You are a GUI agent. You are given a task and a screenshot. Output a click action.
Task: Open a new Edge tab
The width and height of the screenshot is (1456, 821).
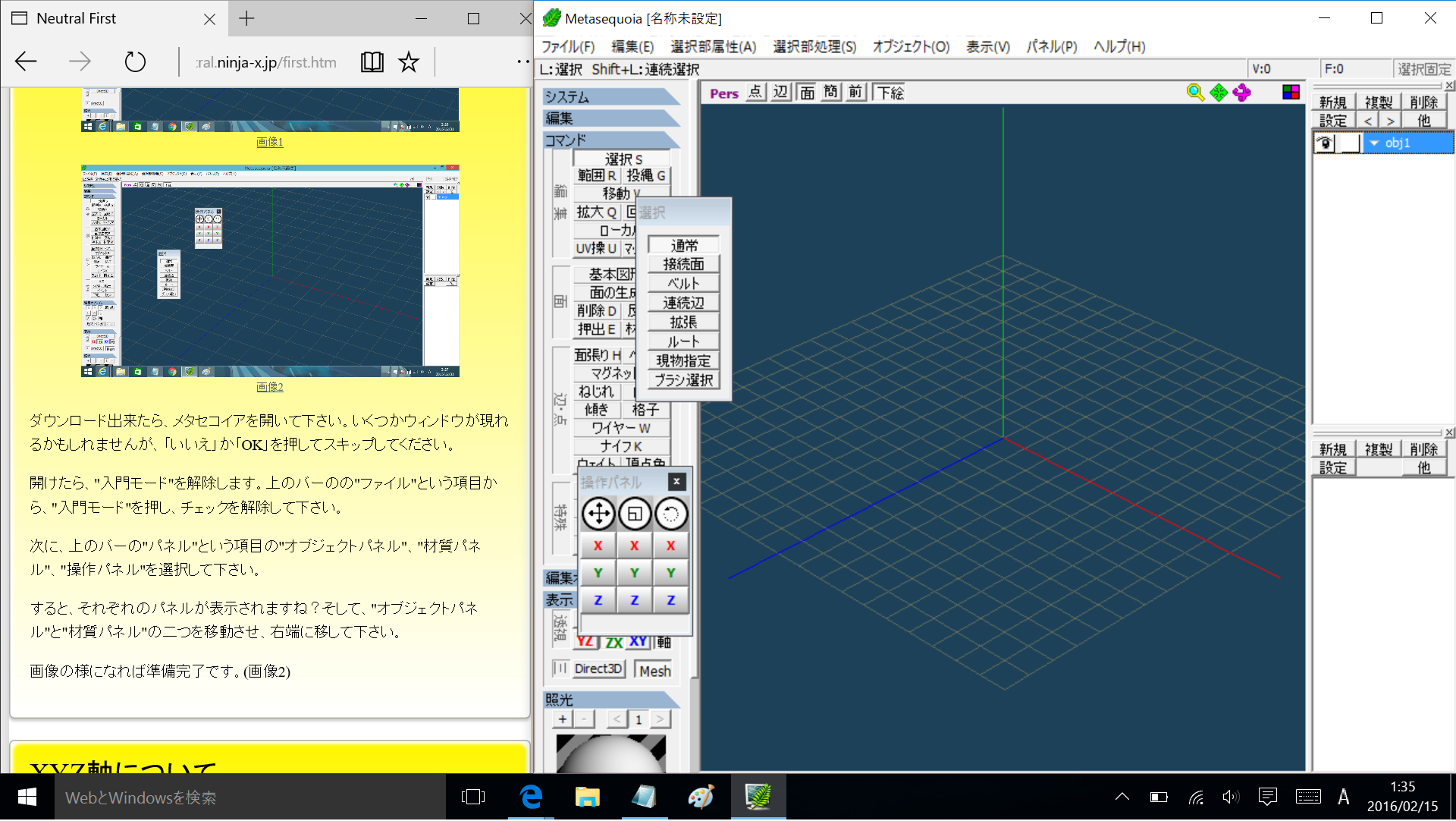click(246, 19)
